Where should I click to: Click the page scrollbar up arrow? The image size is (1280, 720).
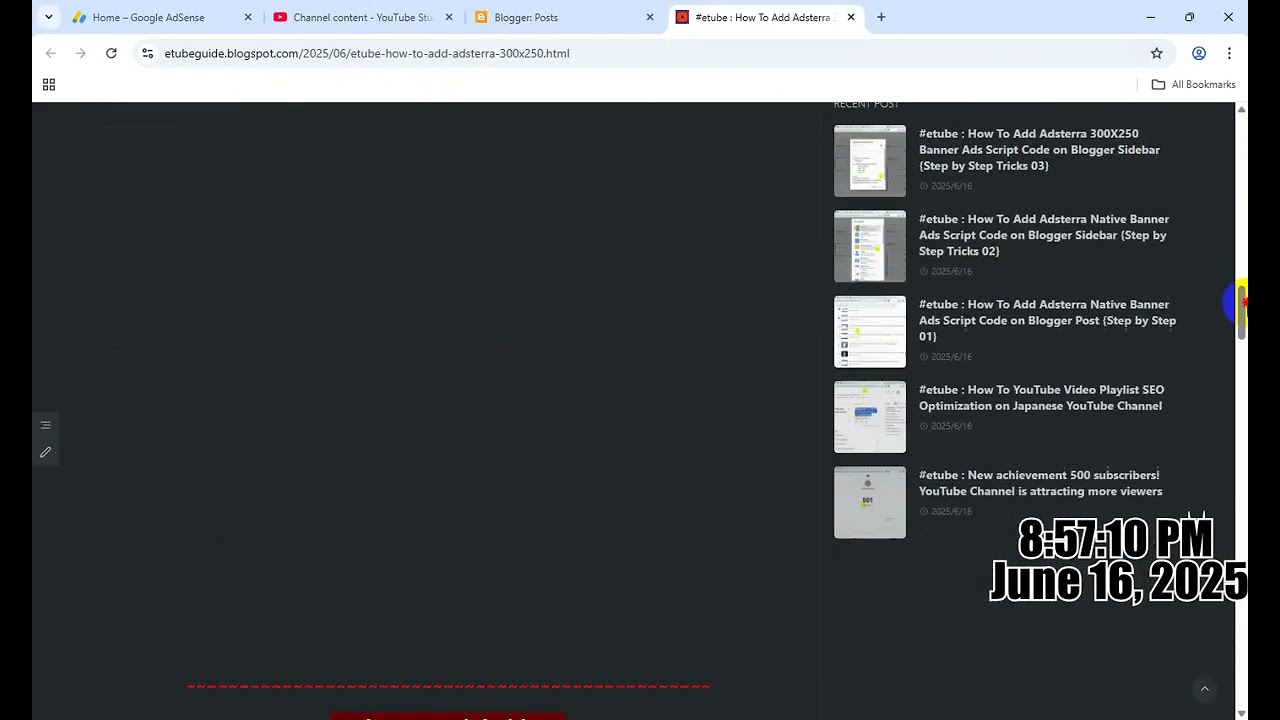pyautogui.click(x=1242, y=109)
